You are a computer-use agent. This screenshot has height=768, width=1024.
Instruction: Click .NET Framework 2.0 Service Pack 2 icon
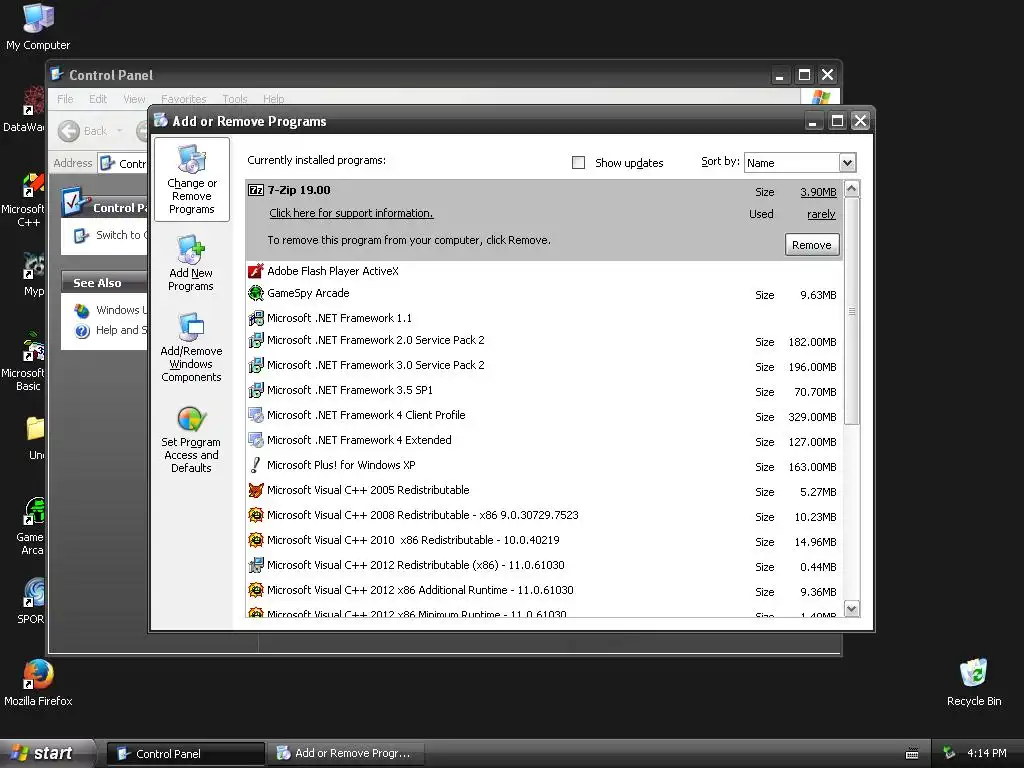point(256,340)
